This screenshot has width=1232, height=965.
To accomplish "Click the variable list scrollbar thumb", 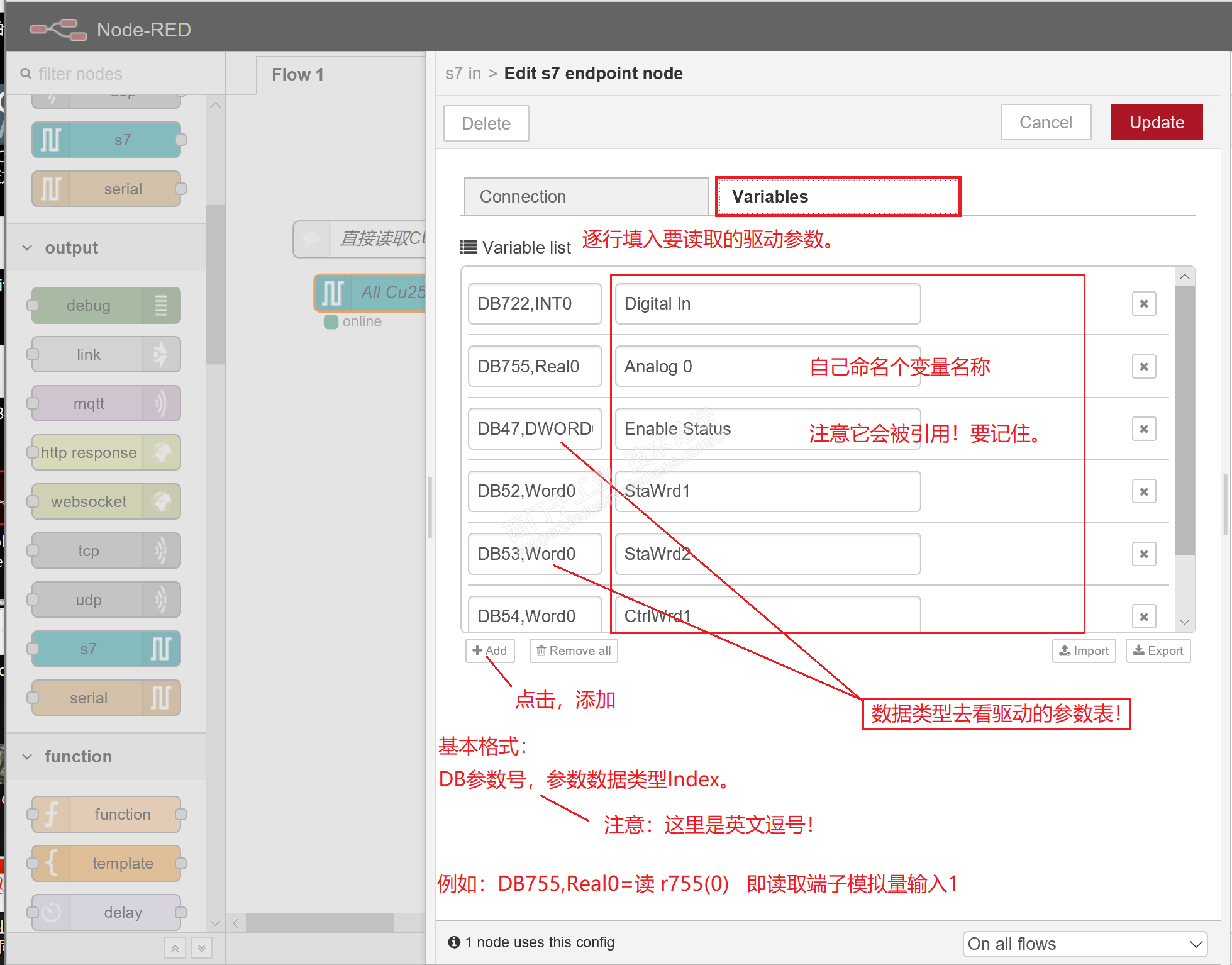I will click(1184, 421).
